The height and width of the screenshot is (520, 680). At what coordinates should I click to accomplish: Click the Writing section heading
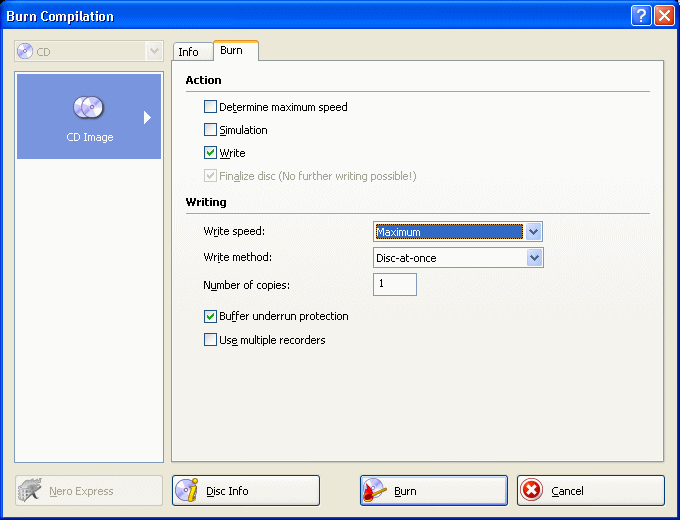(x=206, y=202)
